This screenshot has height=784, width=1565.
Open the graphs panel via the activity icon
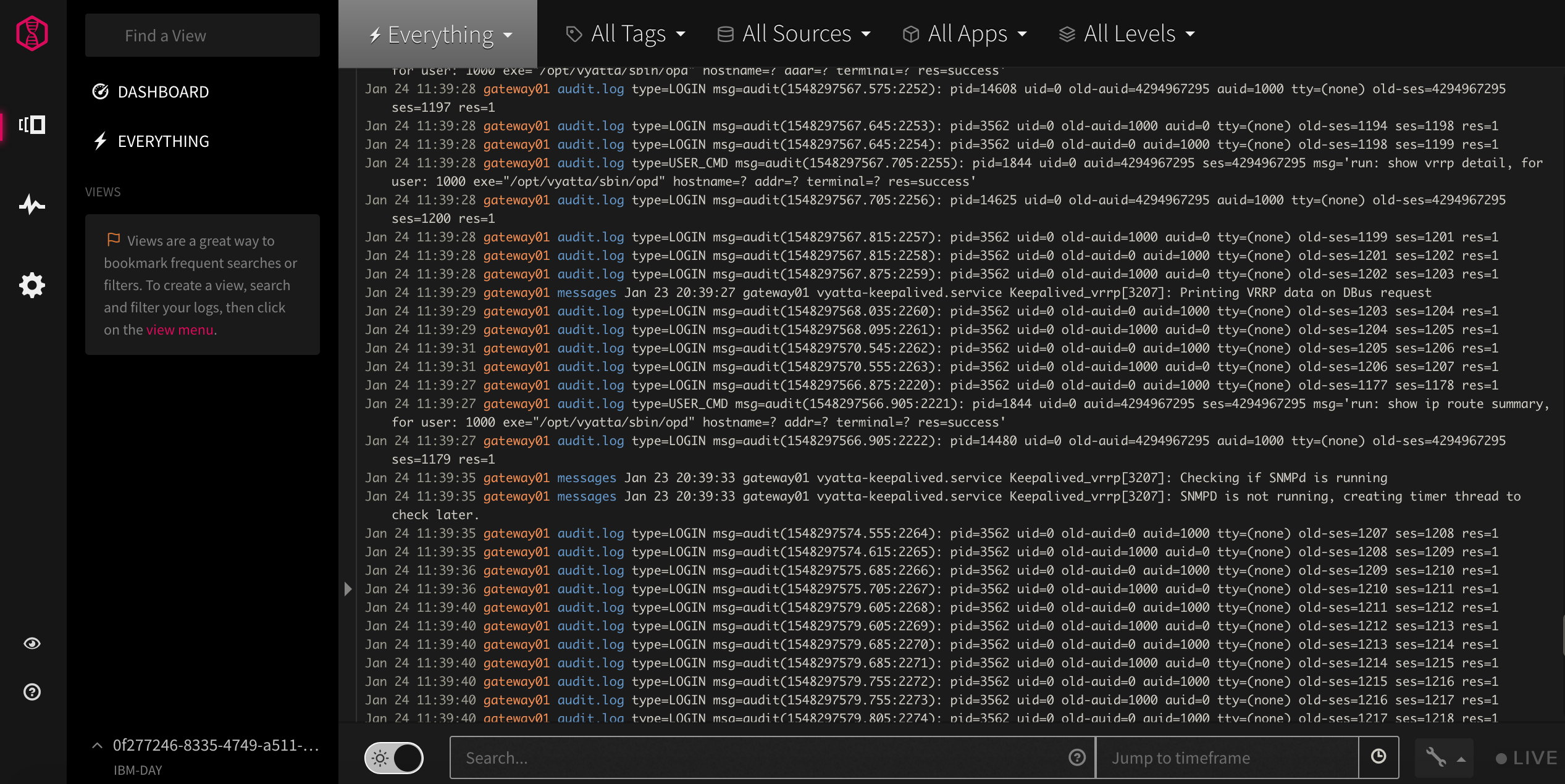(x=31, y=205)
